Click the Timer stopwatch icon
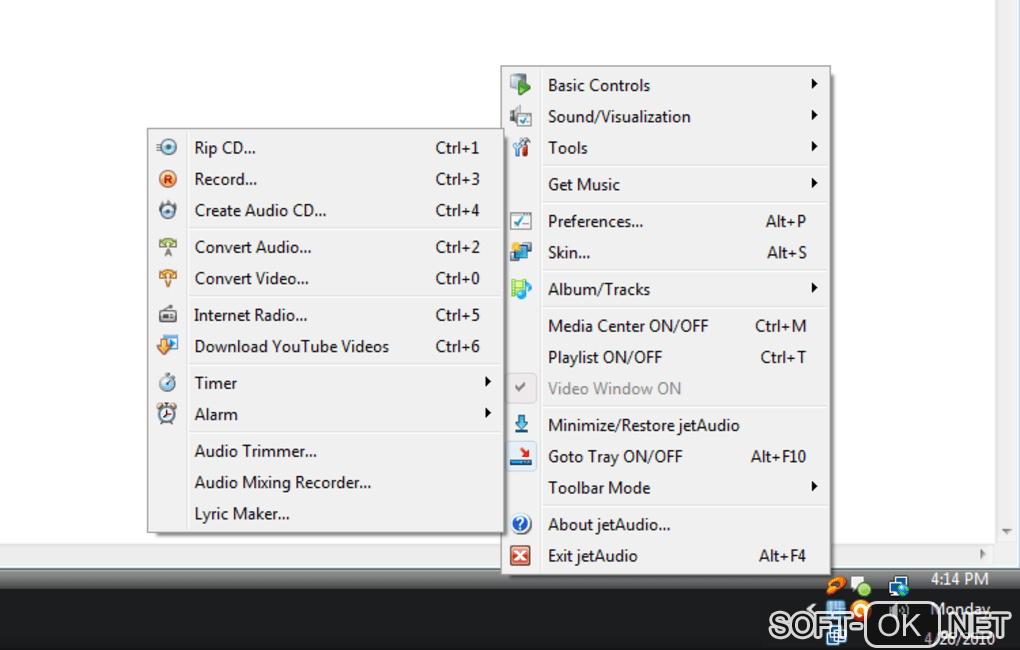Screen dimensions: 1020x650 (167, 383)
